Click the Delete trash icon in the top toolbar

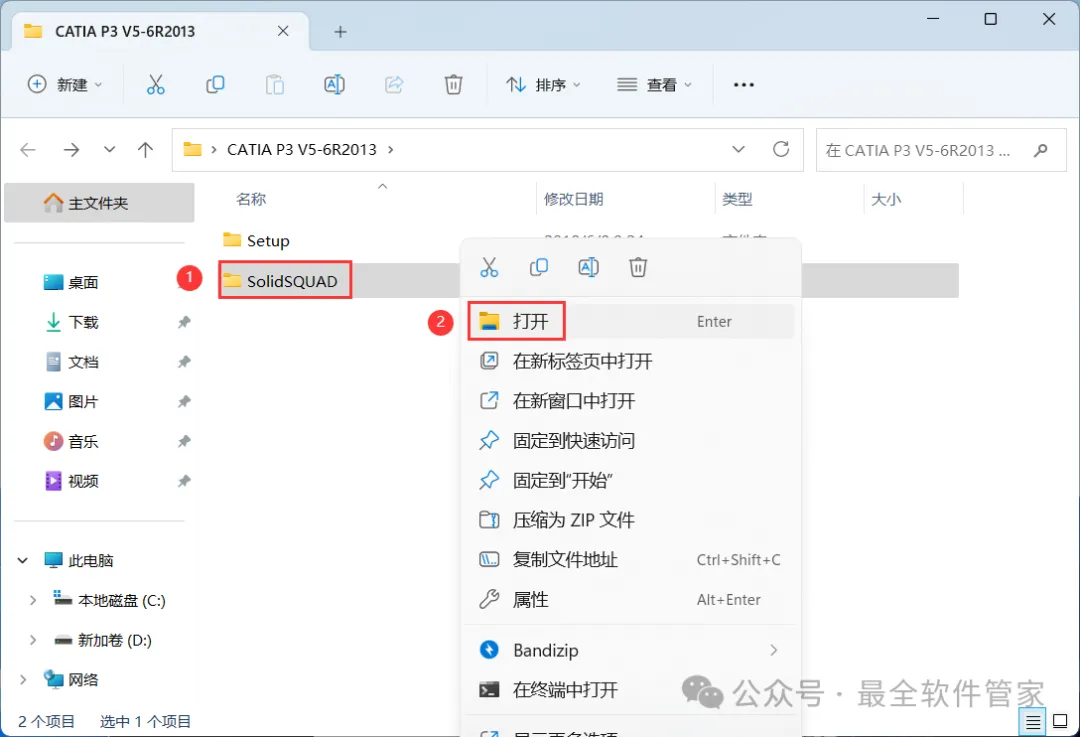[x=453, y=85]
